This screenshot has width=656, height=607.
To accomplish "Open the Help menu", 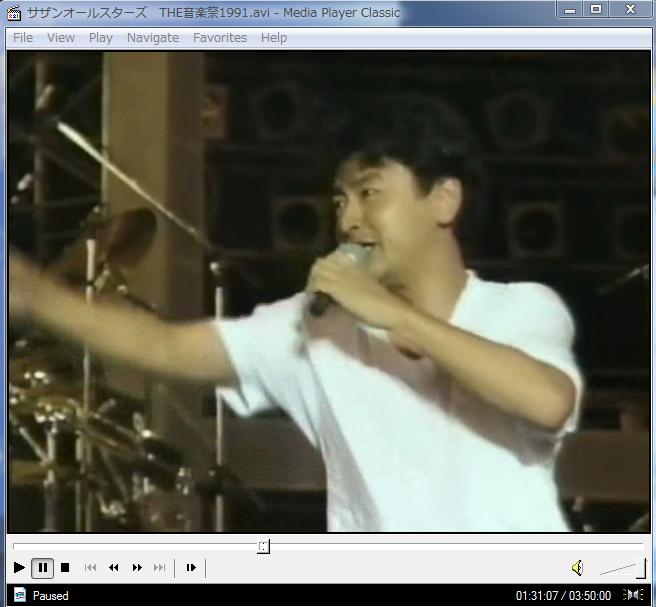I will pyautogui.click(x=274, y=38).
